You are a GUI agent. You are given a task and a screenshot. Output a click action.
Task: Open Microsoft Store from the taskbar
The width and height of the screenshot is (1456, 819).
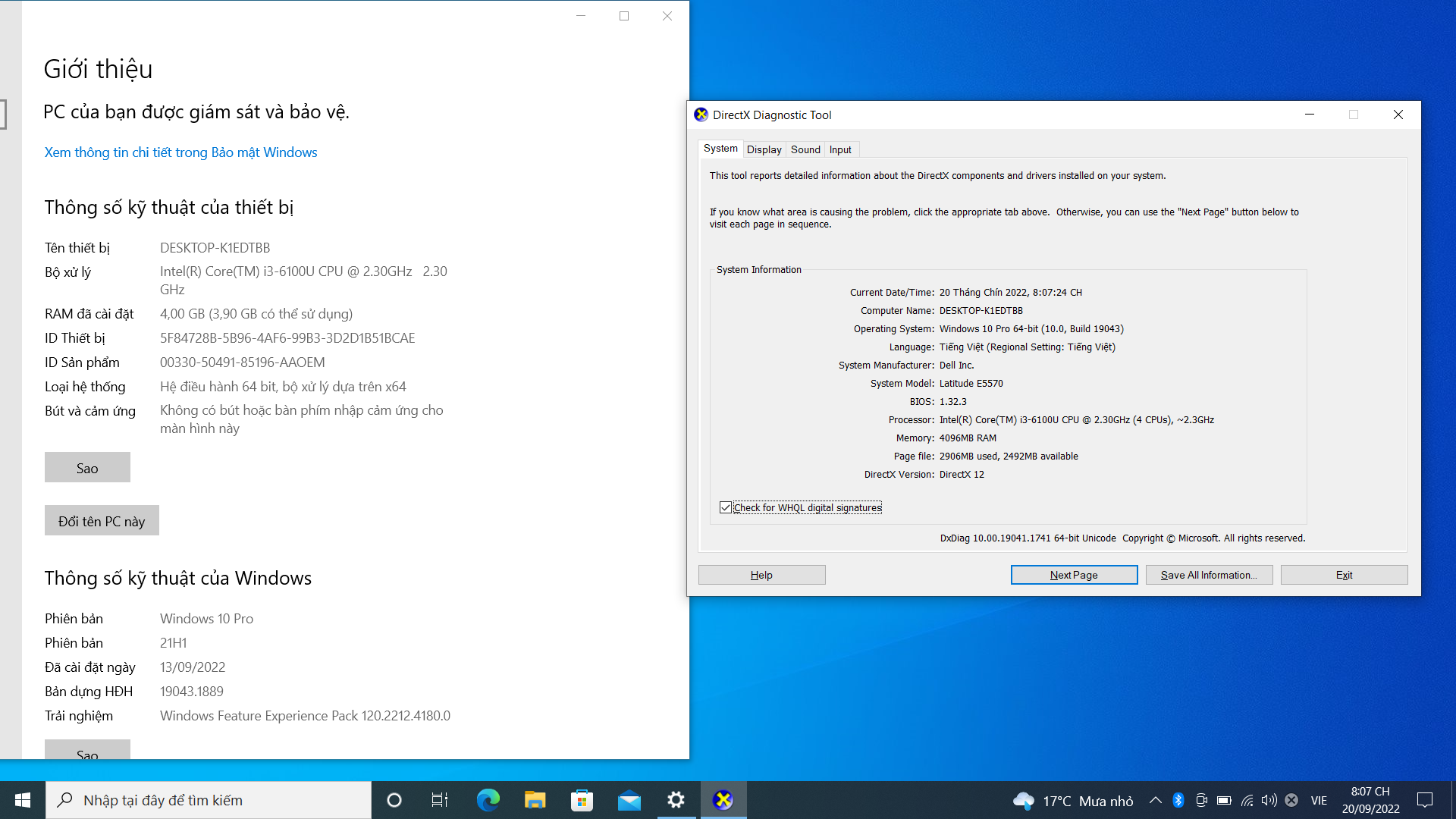point(582,800)
